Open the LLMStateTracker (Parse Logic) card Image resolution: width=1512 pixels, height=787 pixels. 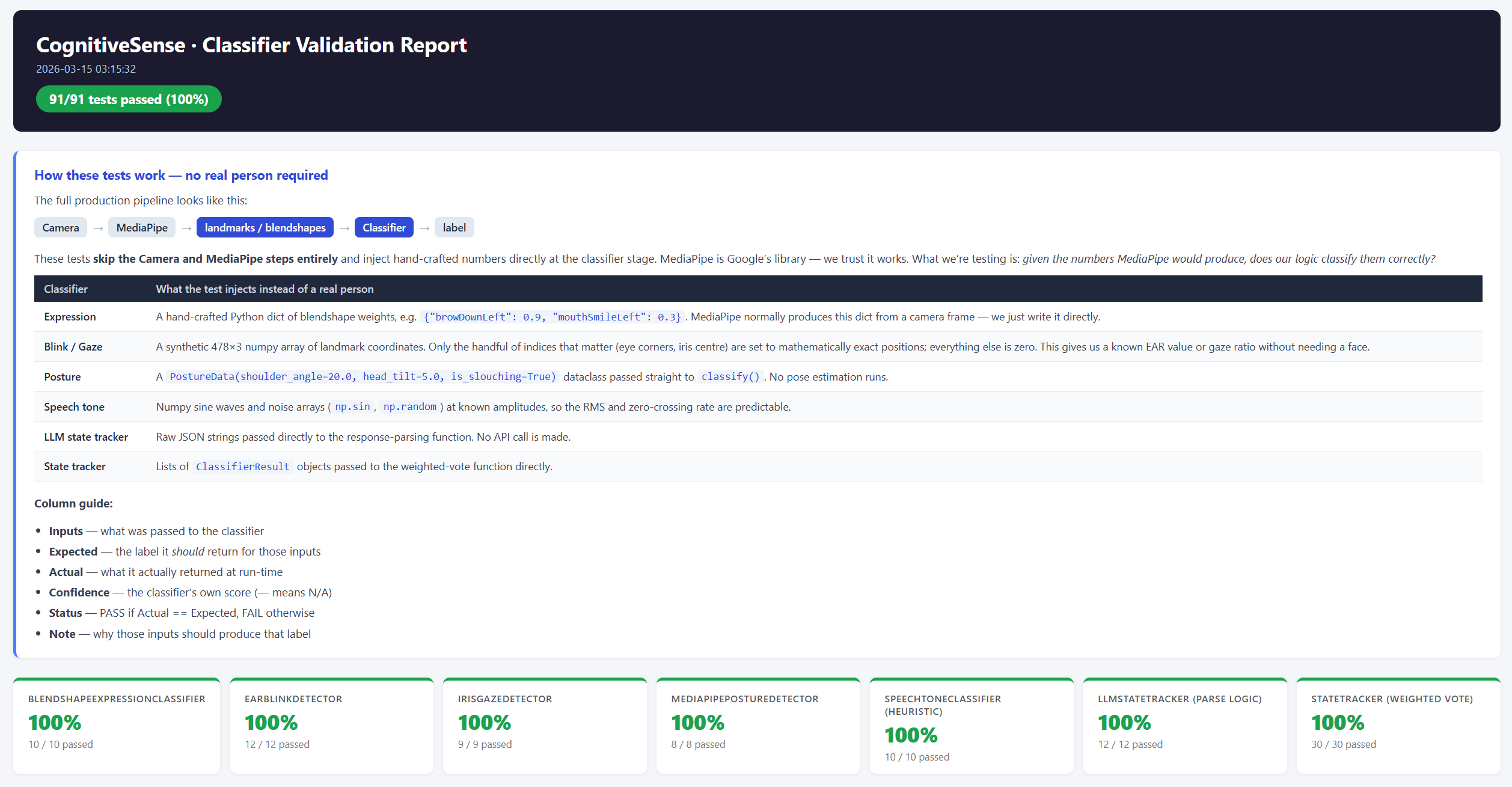tap(1184, 726)
